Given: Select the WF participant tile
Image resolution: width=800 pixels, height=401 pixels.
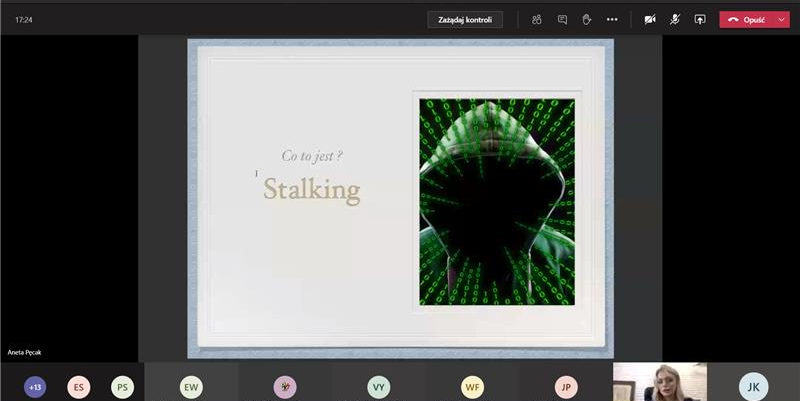Looking at the screenshot, I should [x=472, y=382].
